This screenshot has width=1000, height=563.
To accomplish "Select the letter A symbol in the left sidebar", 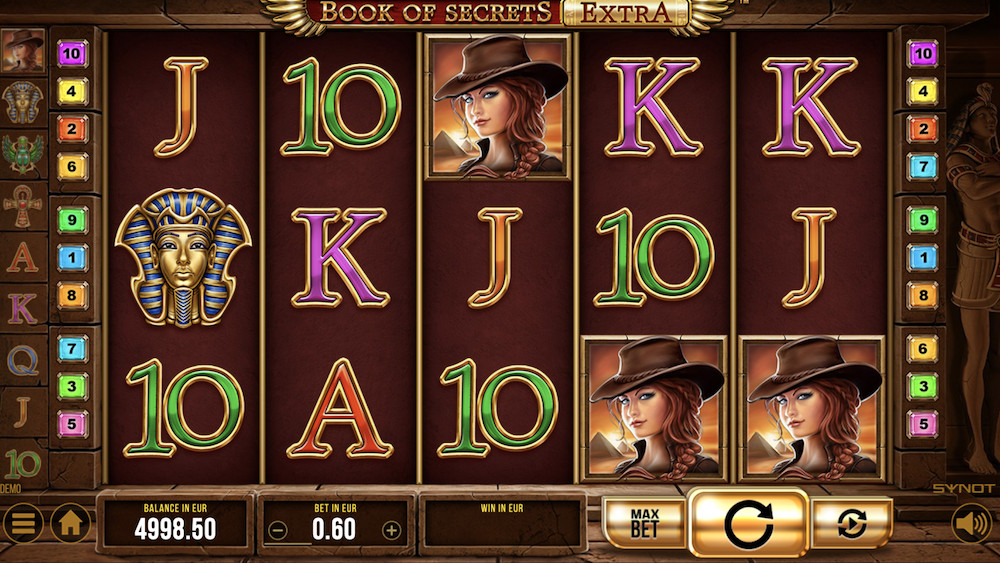I will tap(23, 258).
